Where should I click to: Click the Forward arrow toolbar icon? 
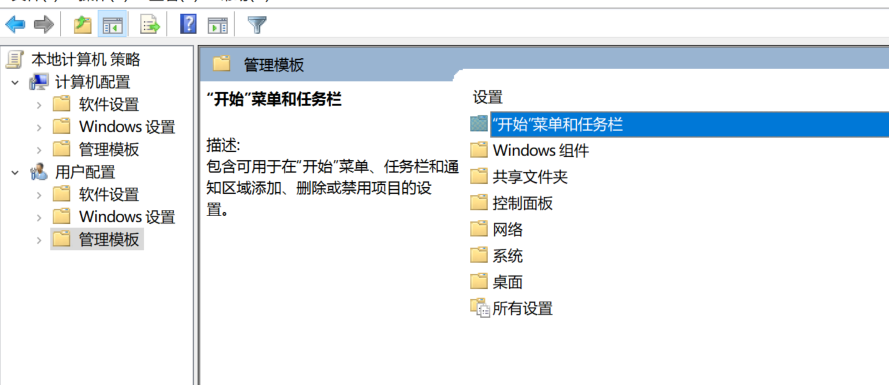[44, 24]
